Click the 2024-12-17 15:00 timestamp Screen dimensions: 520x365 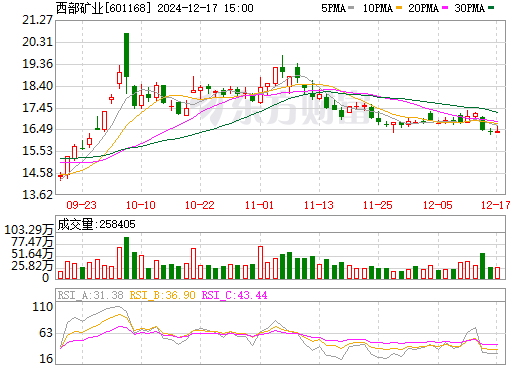pyautogui.click(x=205, y=8)
